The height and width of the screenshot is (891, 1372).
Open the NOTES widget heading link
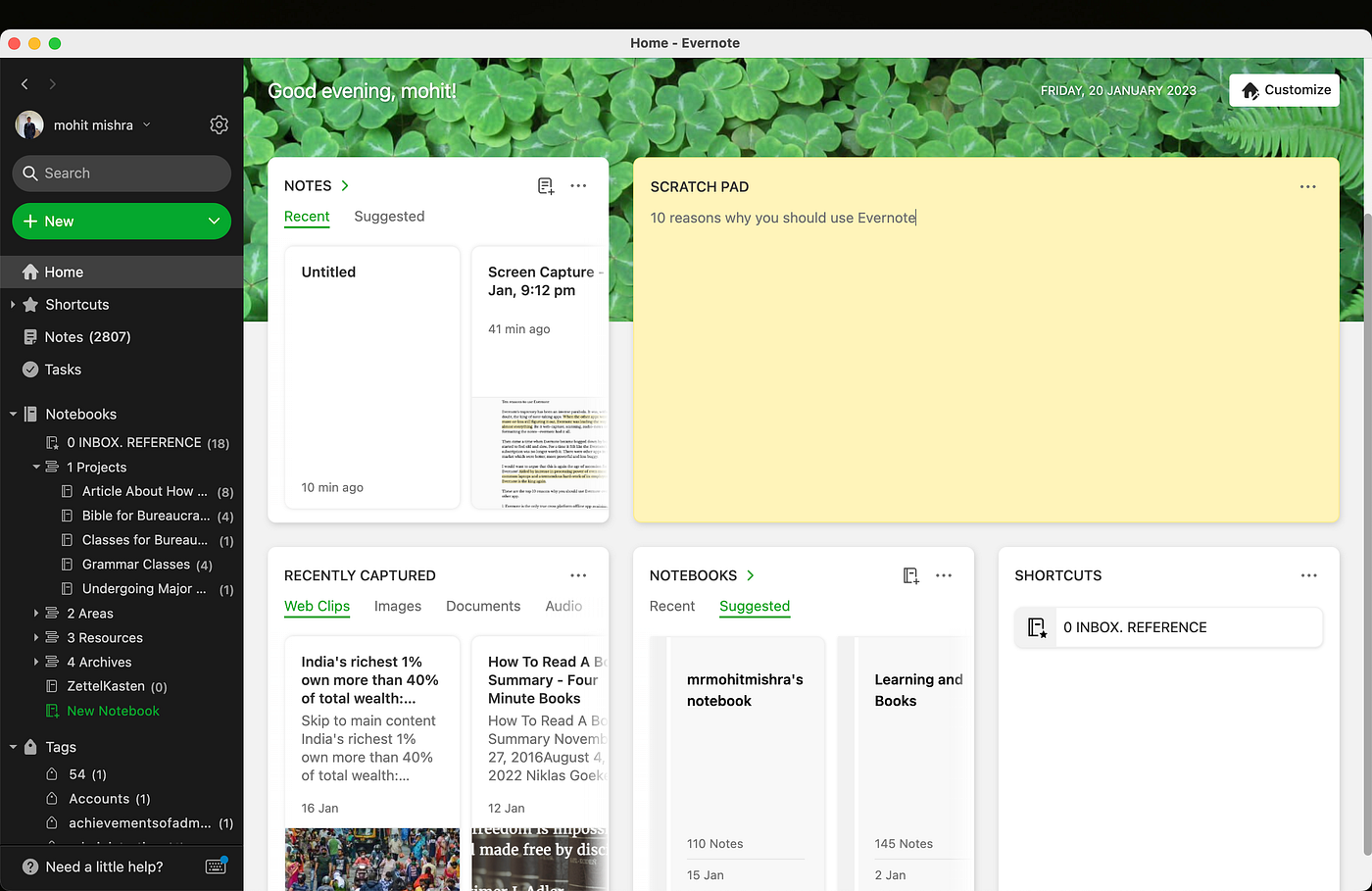[317, 186]
